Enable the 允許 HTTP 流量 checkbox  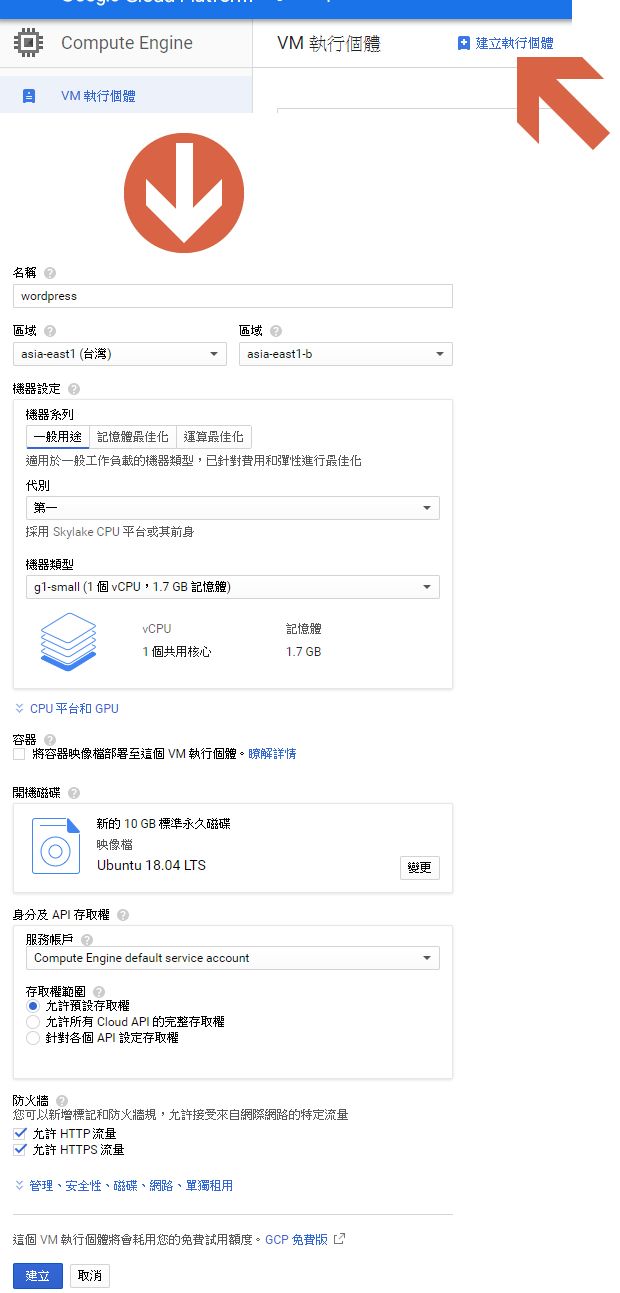tap(20, 1134)
